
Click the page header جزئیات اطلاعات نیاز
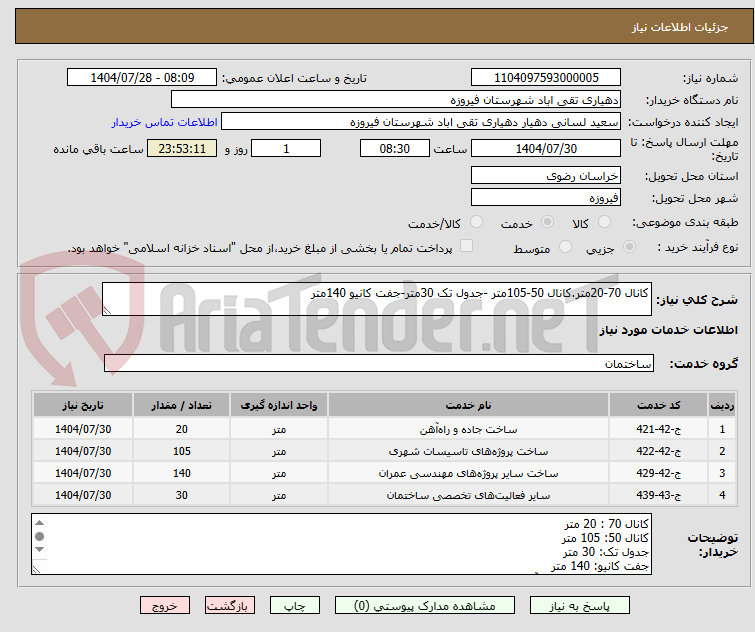pos(679,27)
